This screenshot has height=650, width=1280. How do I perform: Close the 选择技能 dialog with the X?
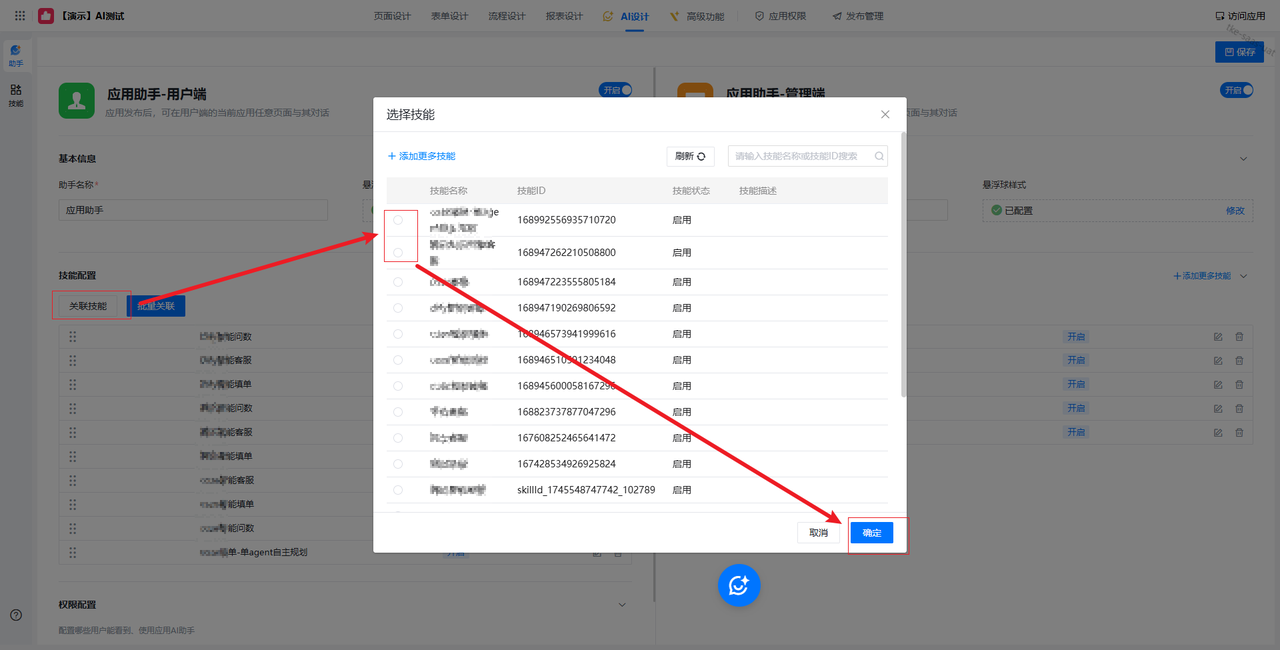click(885, 115)
